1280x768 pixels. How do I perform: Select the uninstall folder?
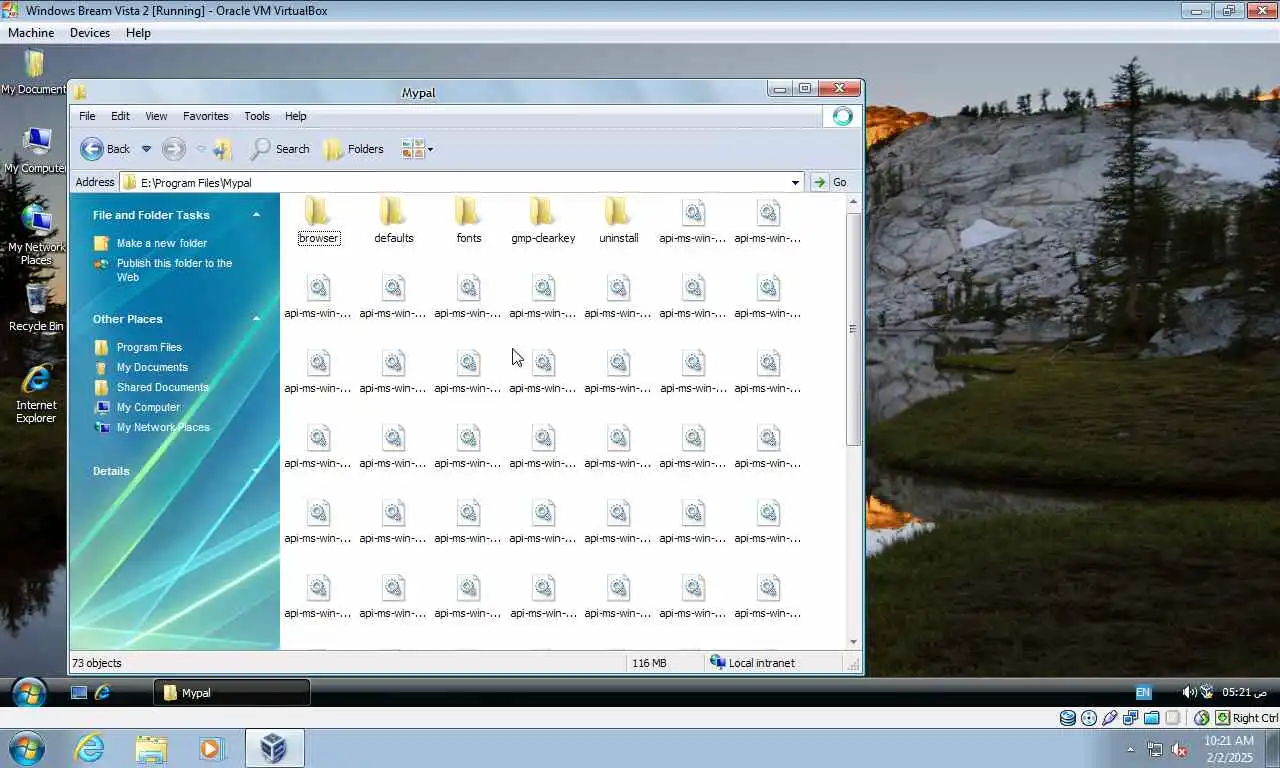coord(618,220)
